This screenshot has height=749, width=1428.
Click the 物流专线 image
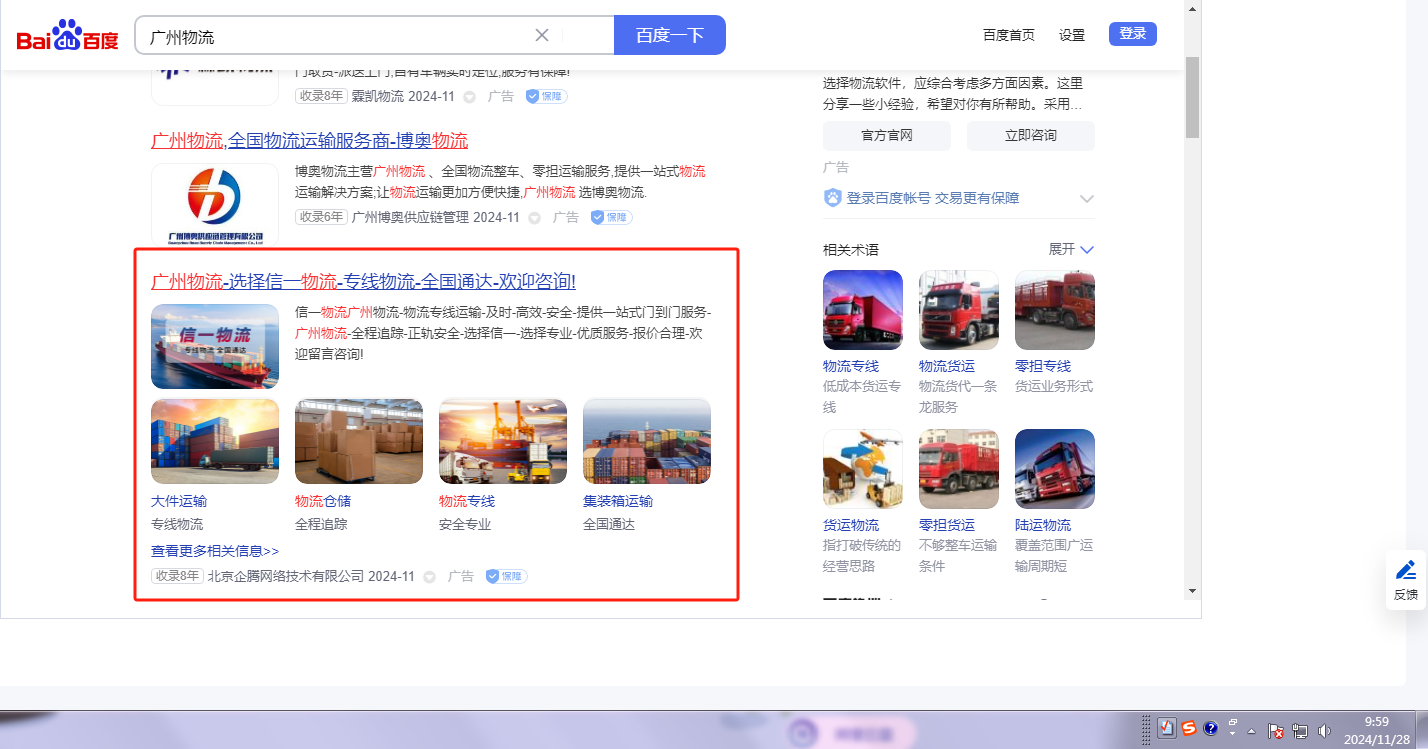tap(503, 441)
